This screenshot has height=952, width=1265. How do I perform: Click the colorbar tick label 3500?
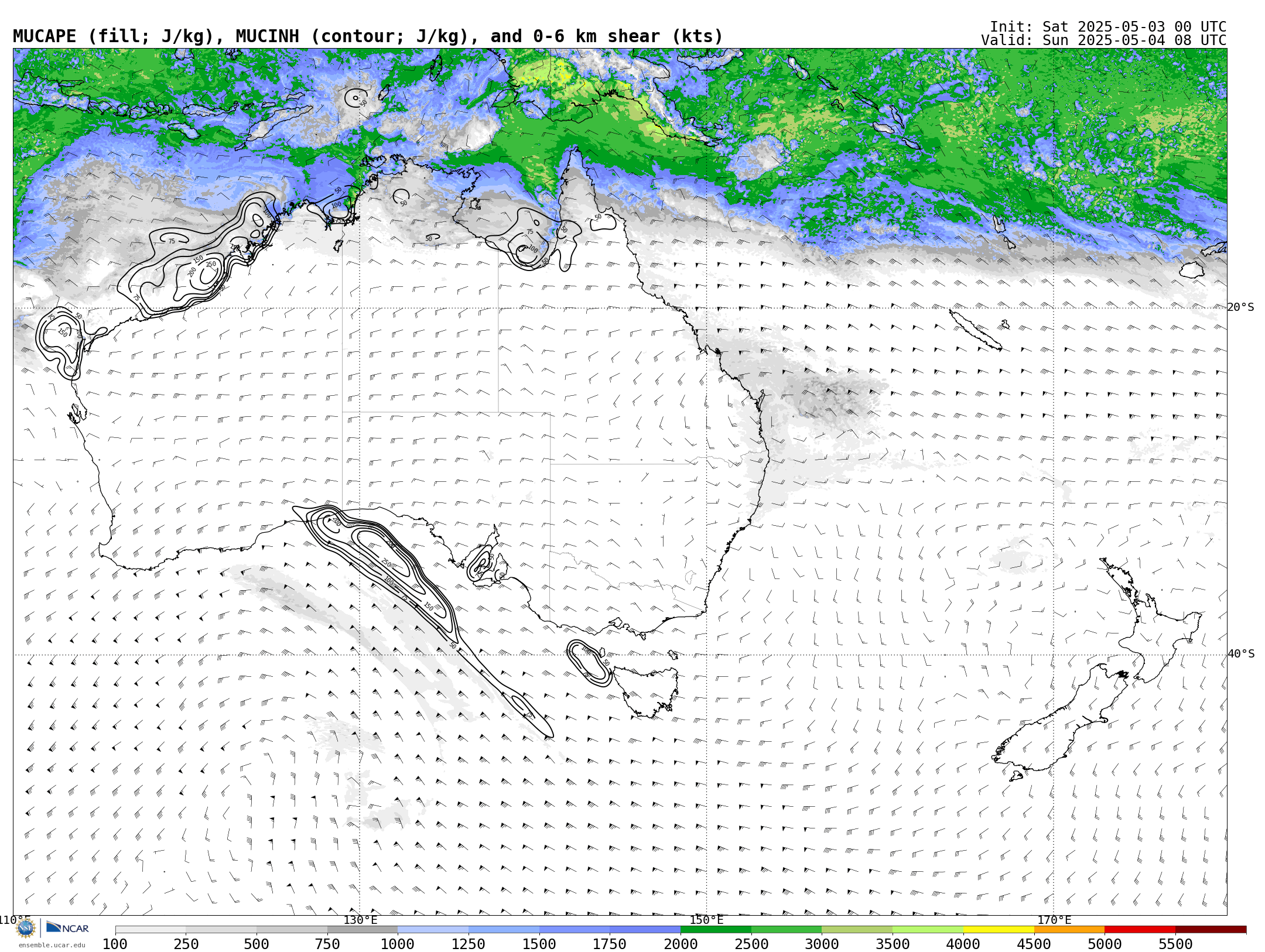893,944
